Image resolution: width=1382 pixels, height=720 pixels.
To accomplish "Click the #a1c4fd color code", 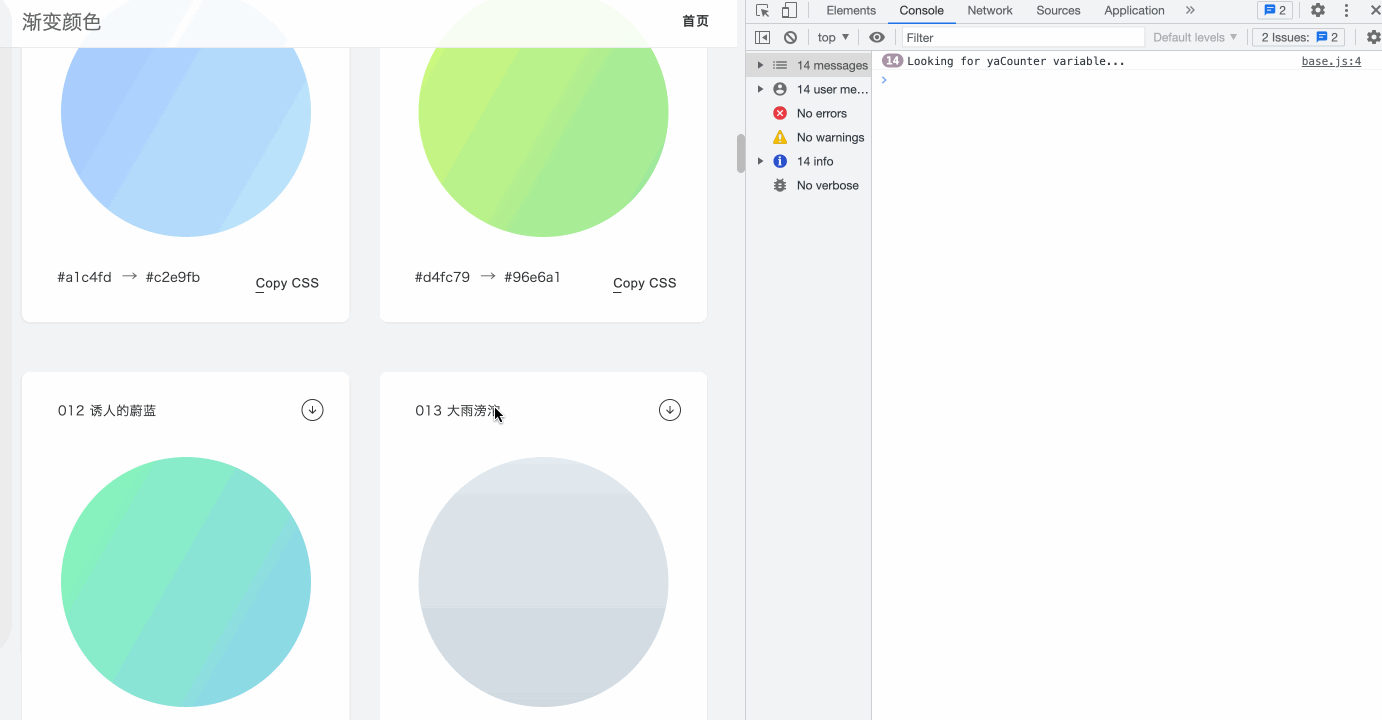I will pos(85,277).
